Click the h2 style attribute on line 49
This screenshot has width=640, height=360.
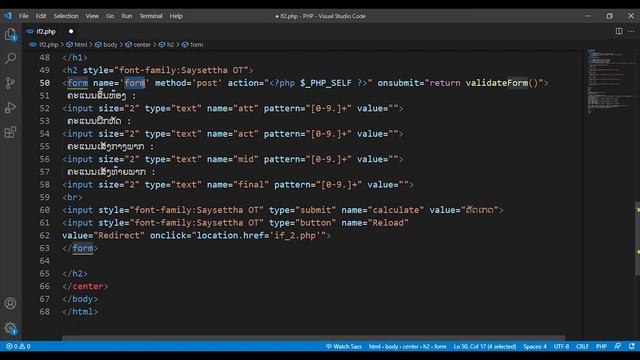[x=165, y=70]
